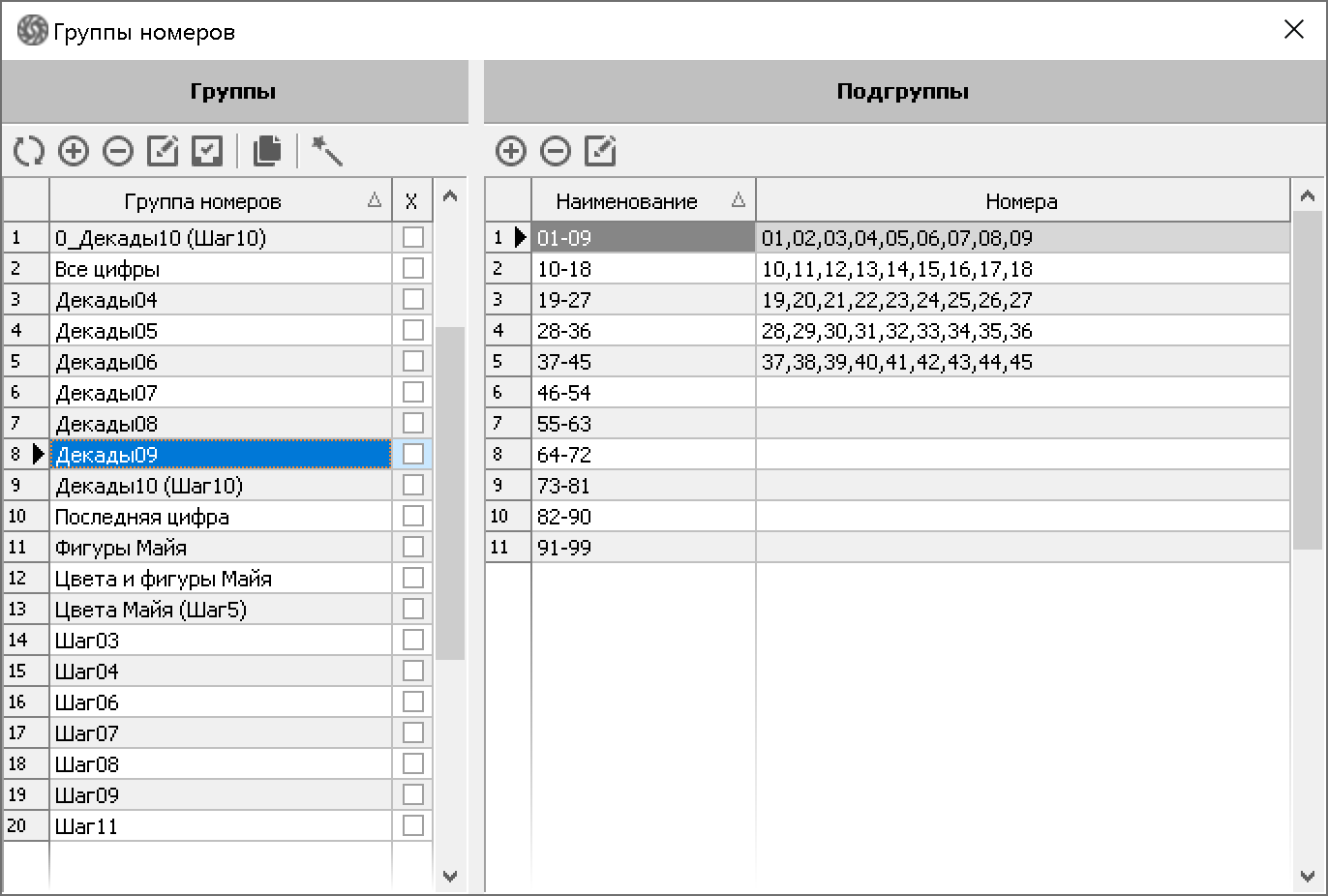The width and height of the screenshot is (1328, 896).
Task: Copy group using duplicate icon
Action: pyautogui.click(x=267, y=151)
